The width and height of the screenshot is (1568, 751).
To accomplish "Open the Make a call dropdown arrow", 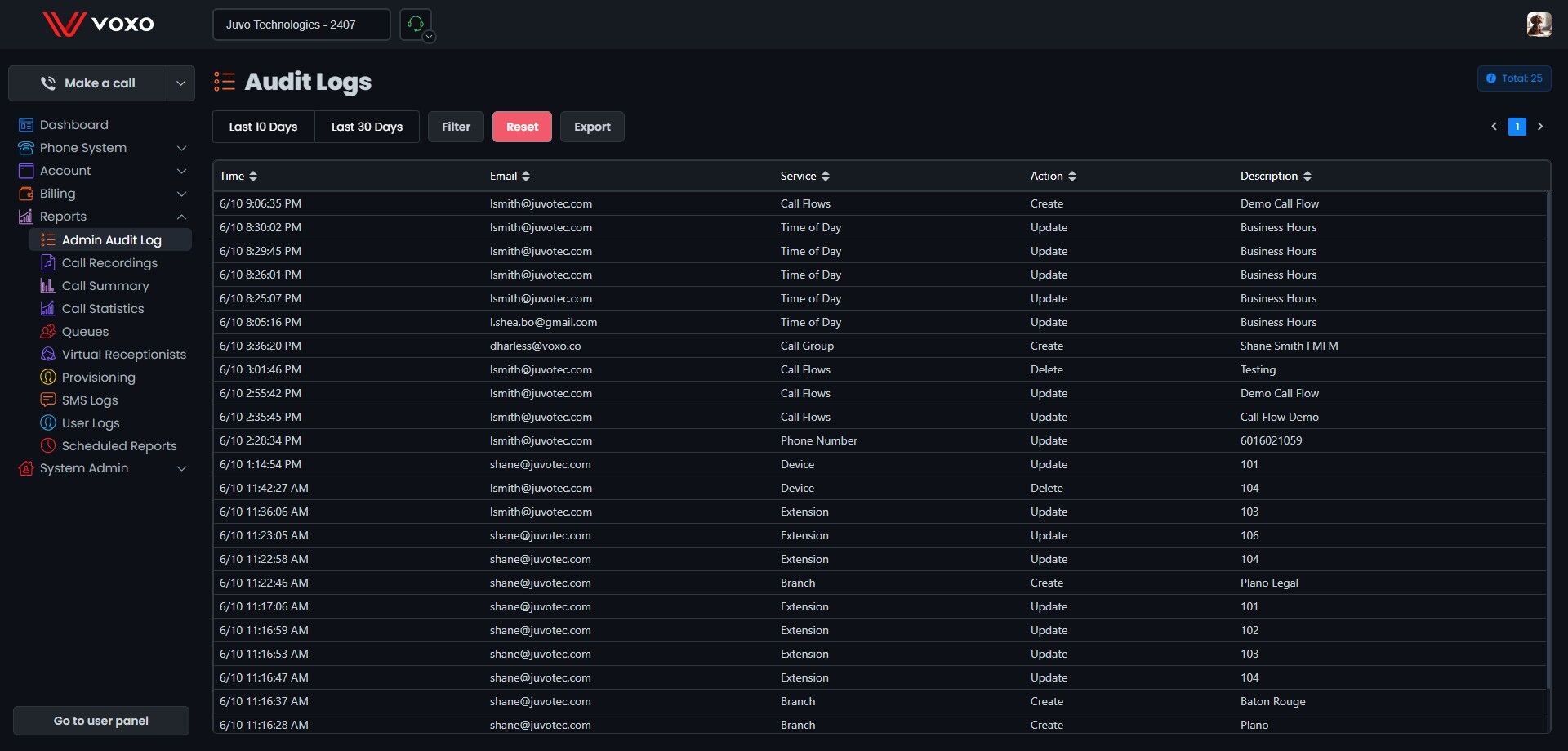I will click(x=180, y=83).
